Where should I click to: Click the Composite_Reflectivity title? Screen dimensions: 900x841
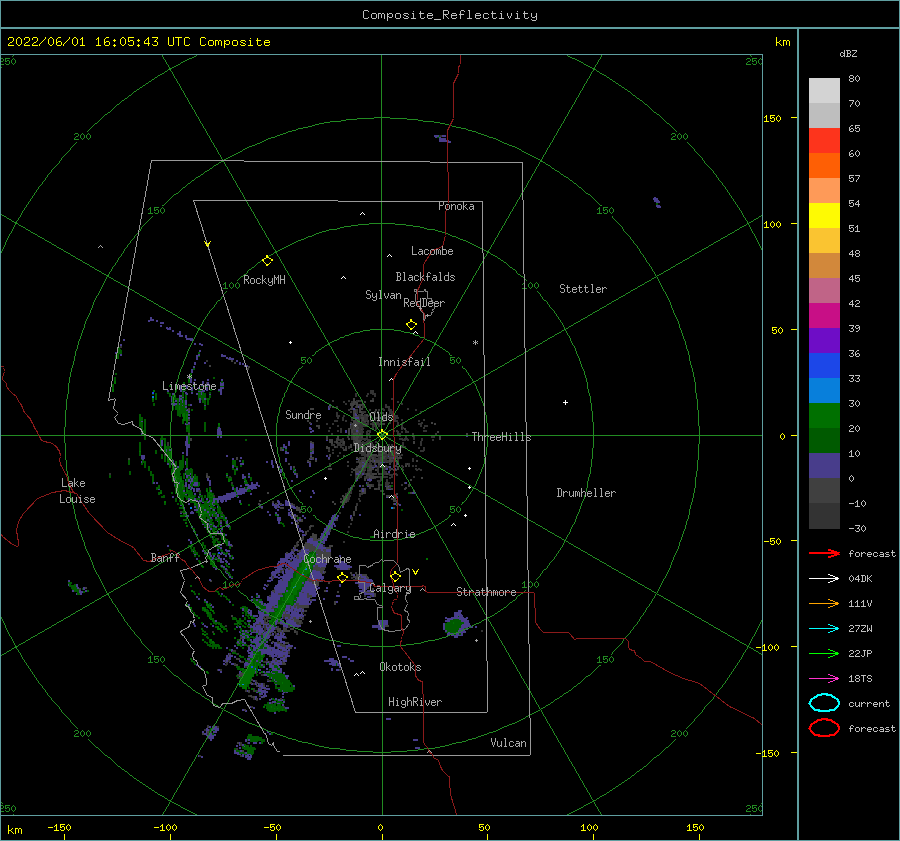coord(450,15)
